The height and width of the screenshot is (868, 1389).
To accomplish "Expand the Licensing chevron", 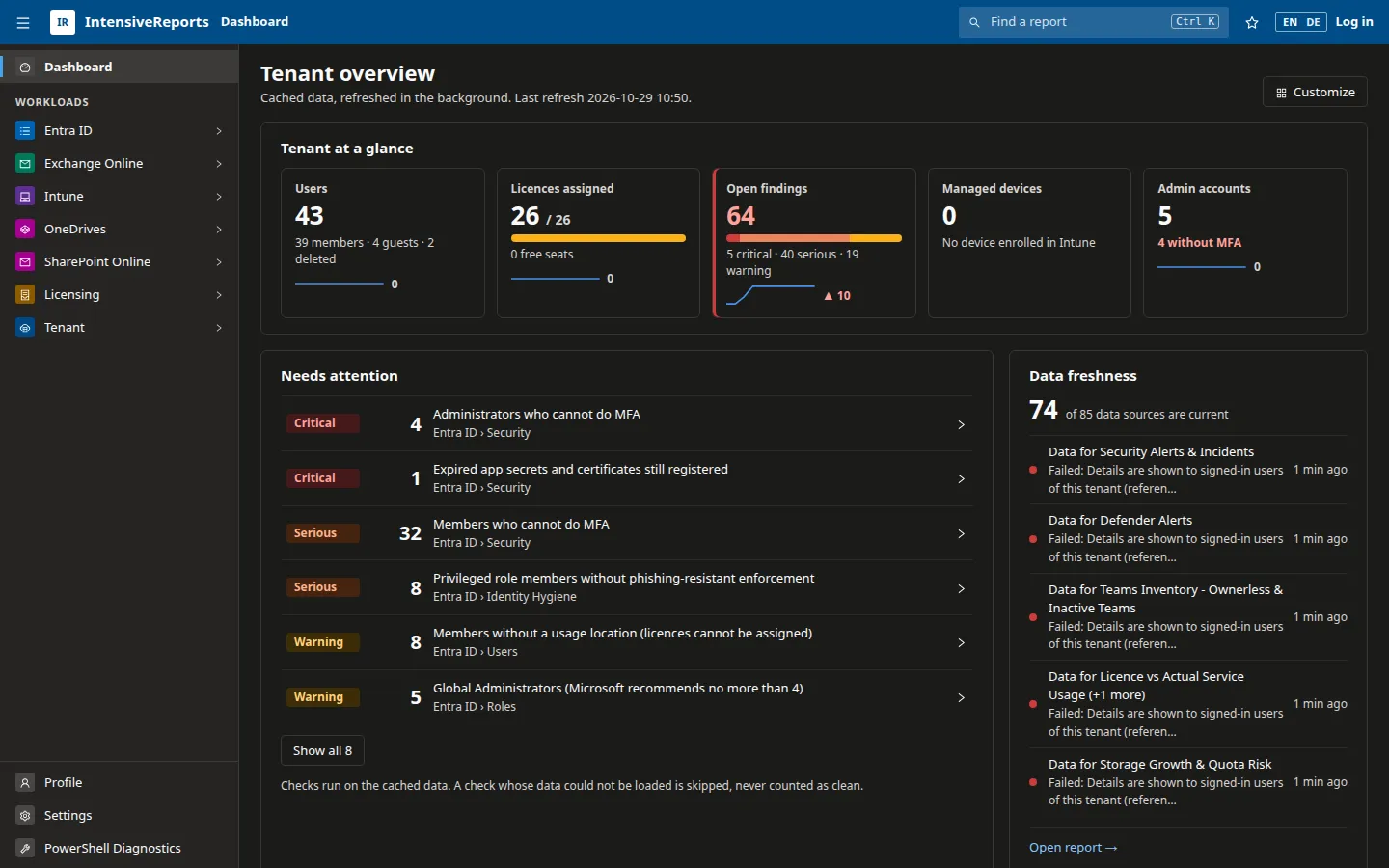I will pos(219,295).
